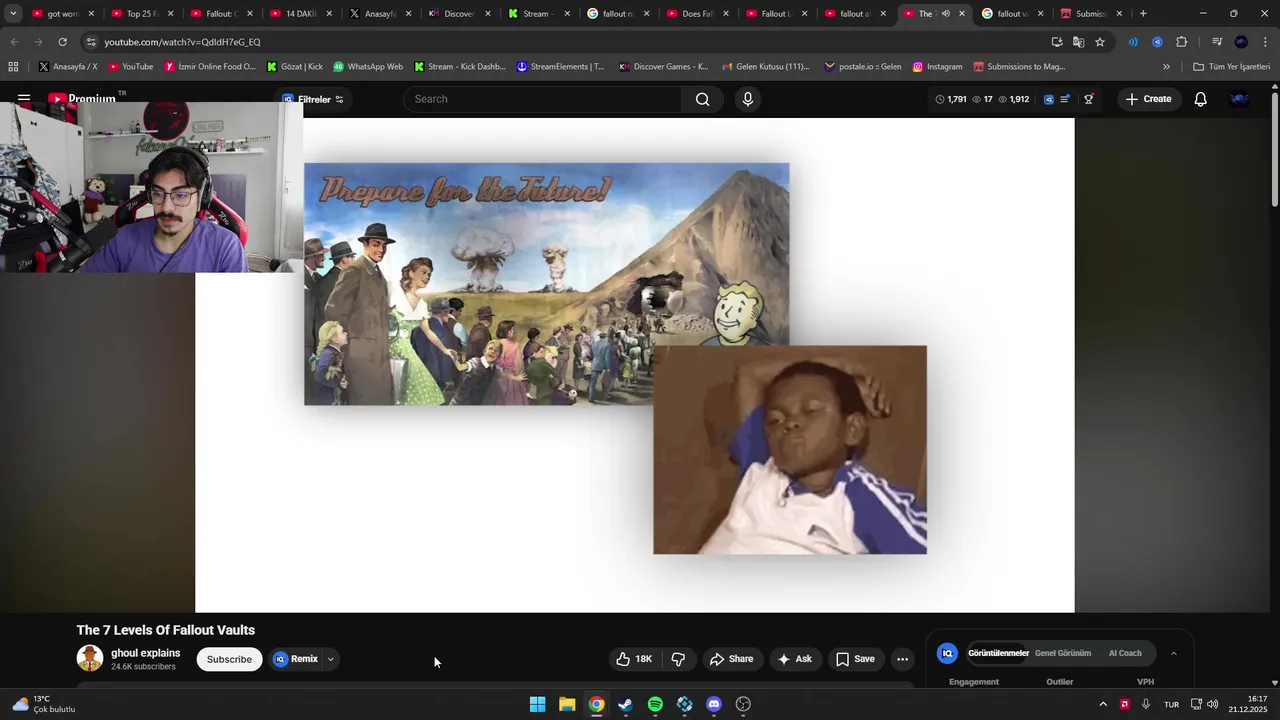The image size is (1280, 720).
Task: Open Spotify from the taskbar
Action: tap(655, 704)
